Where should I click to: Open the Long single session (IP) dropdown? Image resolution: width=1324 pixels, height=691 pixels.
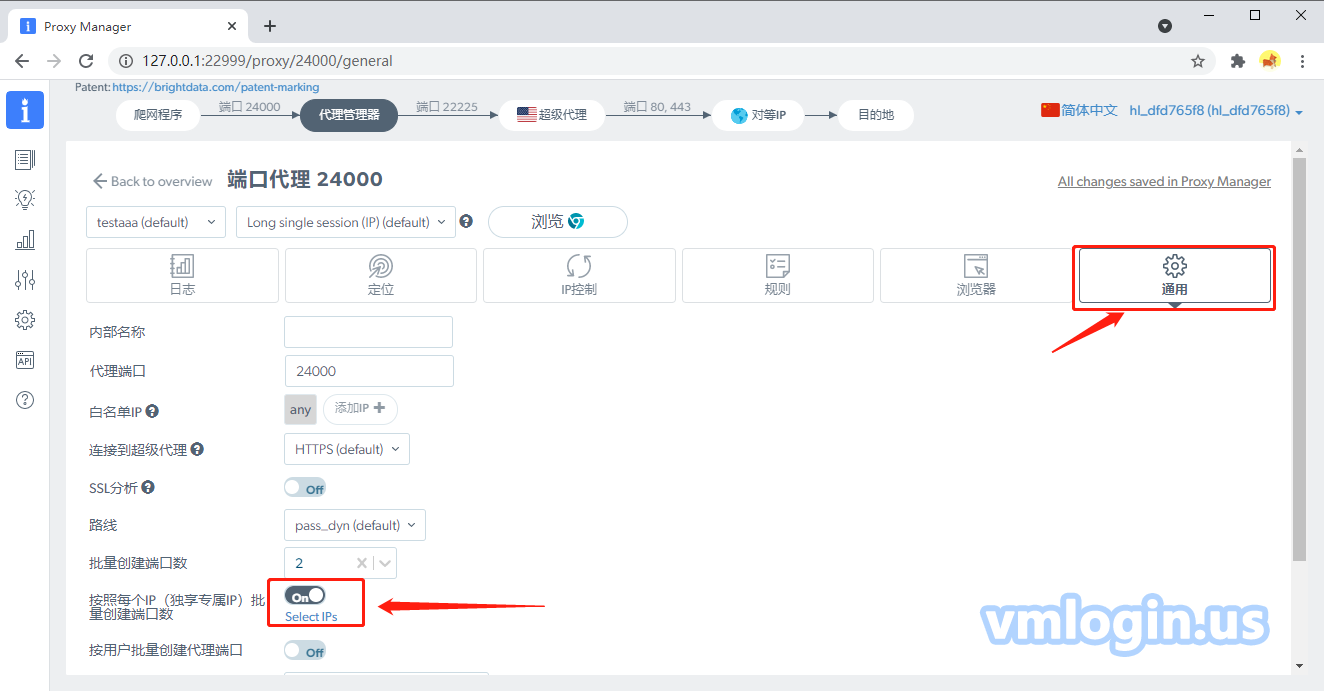(x=345, y=222)
